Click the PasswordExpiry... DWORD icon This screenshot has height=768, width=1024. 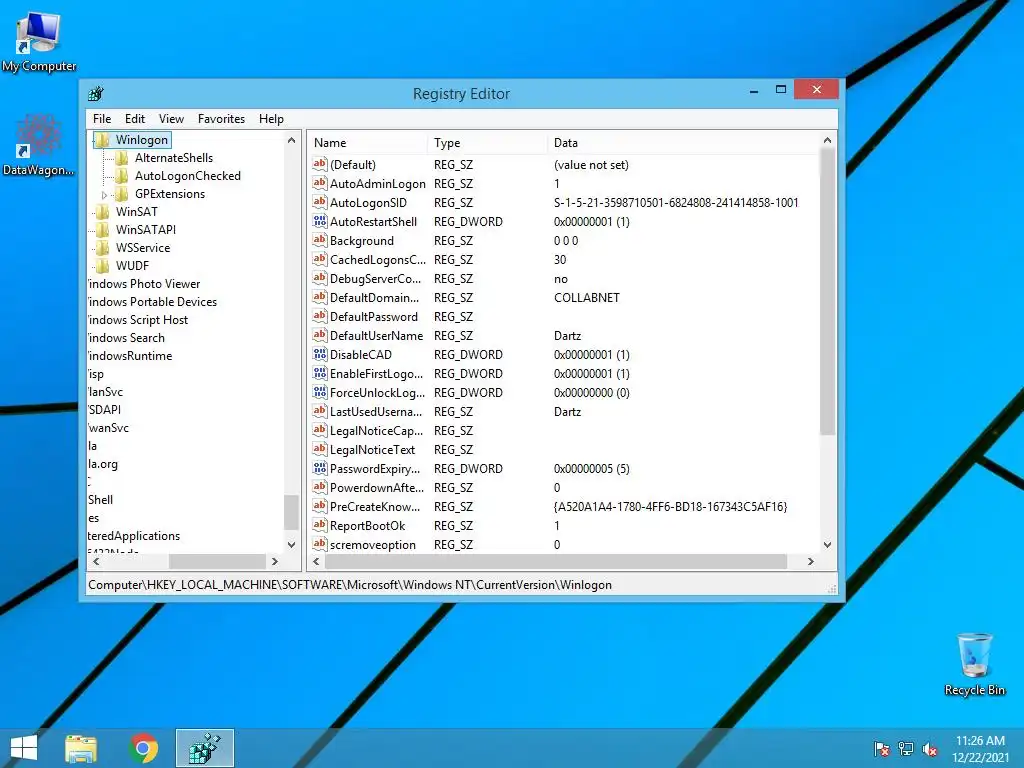319,468
